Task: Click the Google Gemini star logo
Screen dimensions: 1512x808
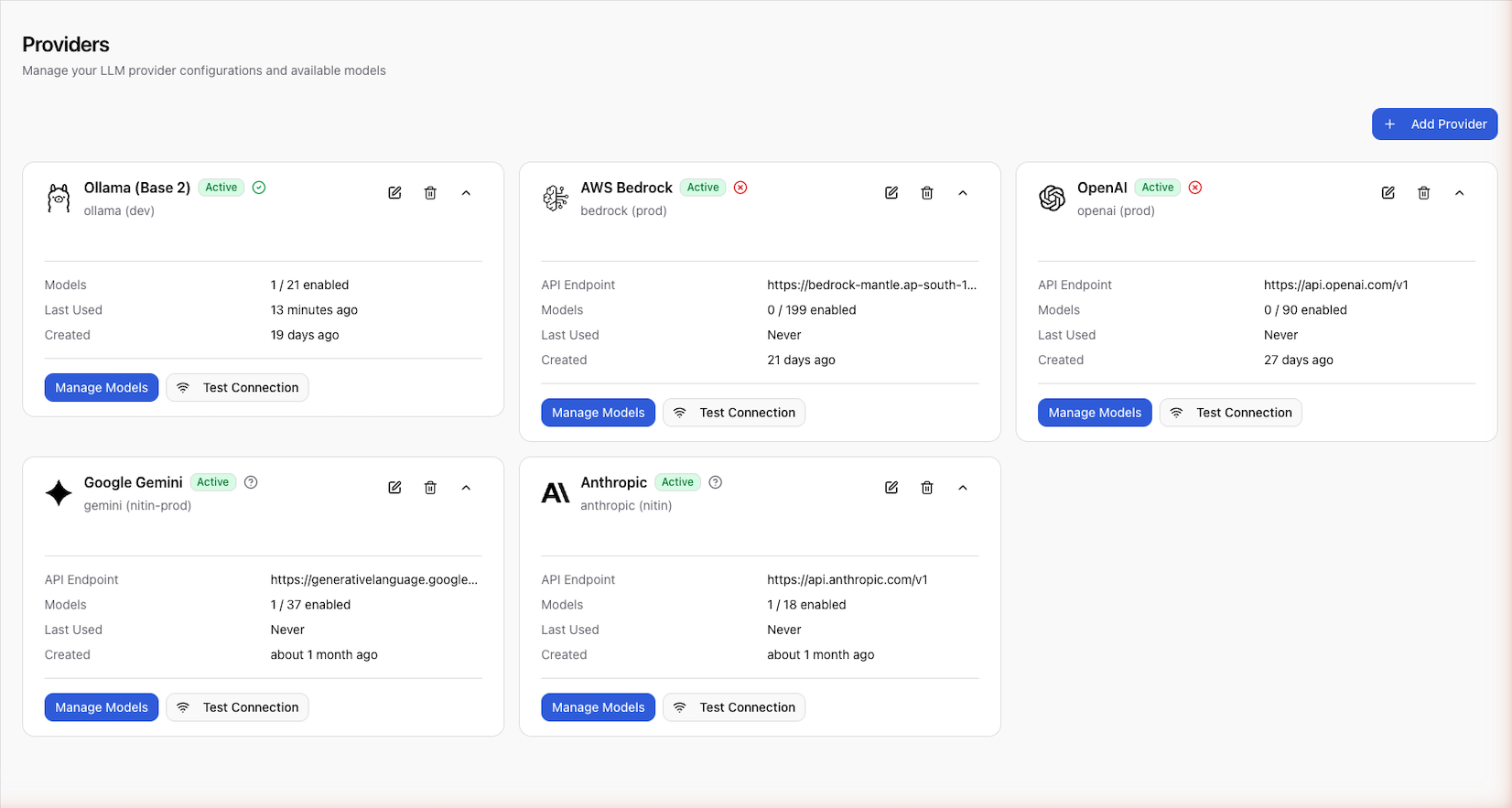Action: tap(59, 492)
